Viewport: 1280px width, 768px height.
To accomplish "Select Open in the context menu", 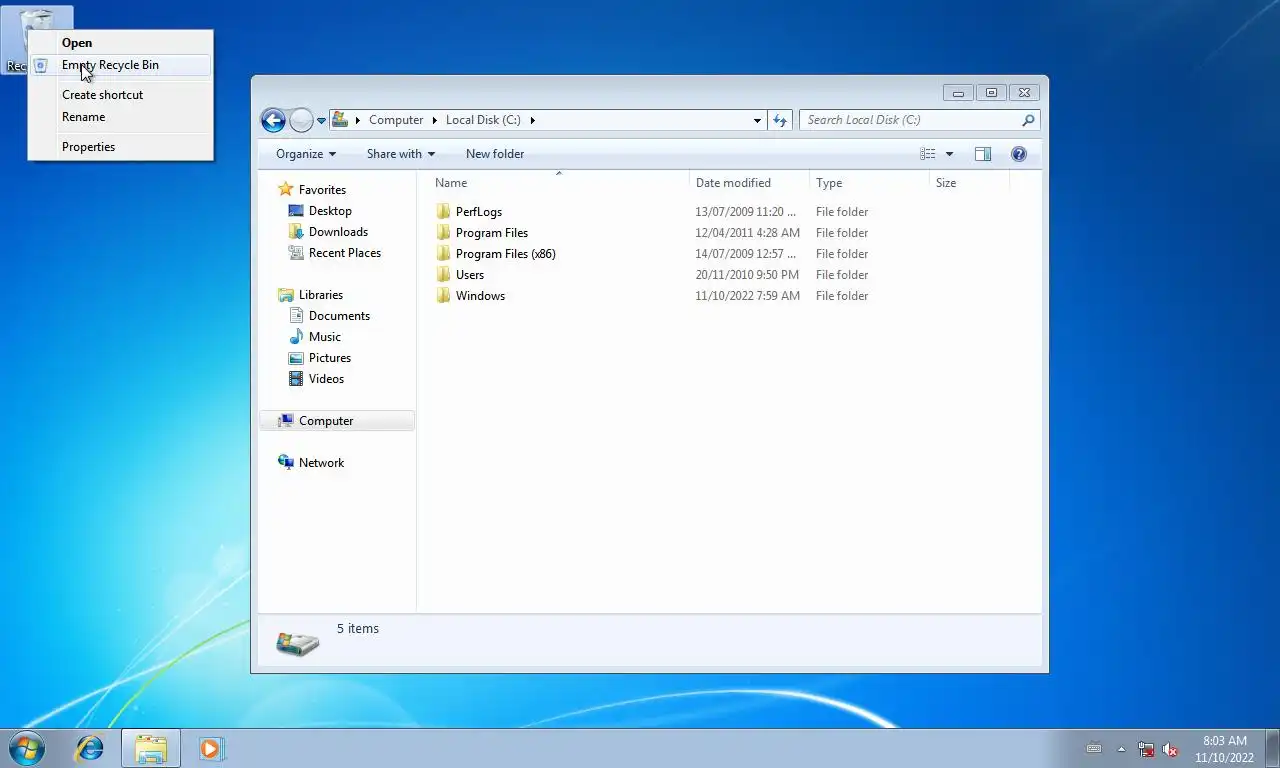I will [120, 43].
